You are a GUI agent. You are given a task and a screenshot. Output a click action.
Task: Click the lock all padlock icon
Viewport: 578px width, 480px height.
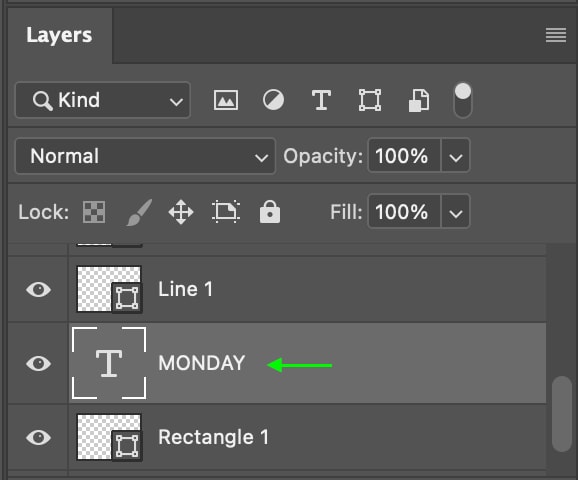point(270,212)
